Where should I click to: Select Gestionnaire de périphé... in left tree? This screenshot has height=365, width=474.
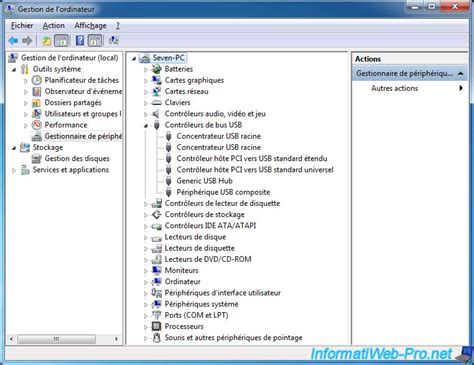tap(83, 136)
